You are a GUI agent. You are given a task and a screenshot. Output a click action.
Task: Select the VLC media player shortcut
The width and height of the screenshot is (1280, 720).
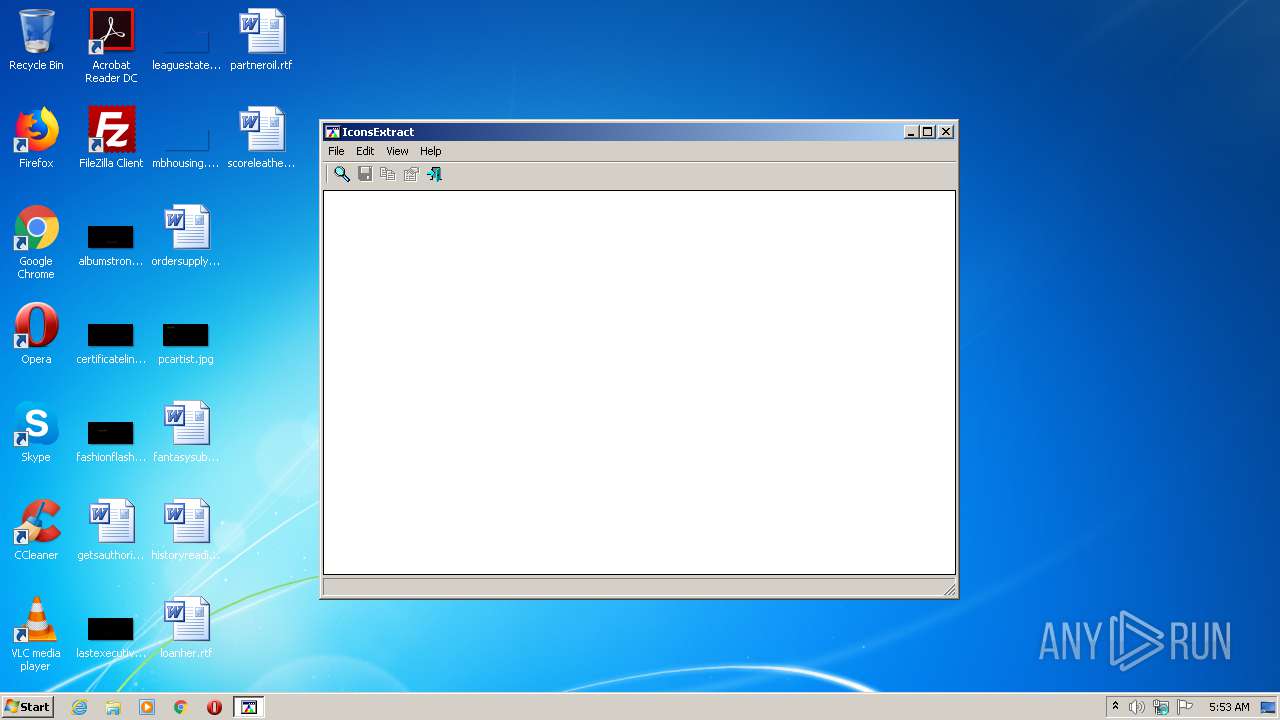click(x=36, y=634)
